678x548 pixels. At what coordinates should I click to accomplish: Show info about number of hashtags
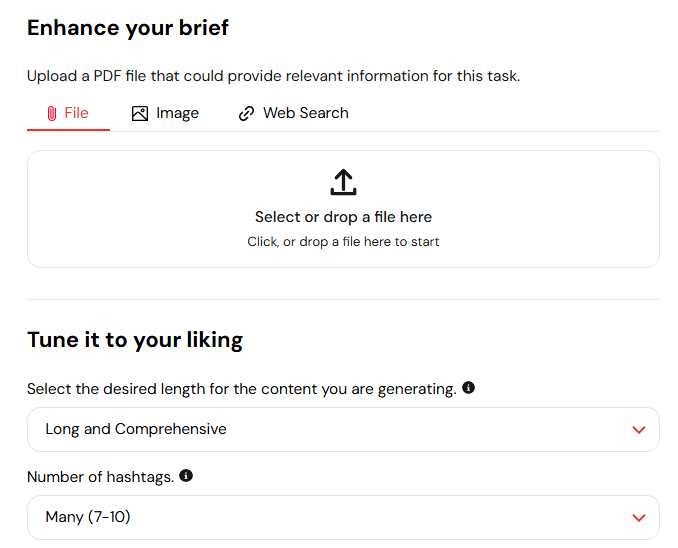pos(186,476)
